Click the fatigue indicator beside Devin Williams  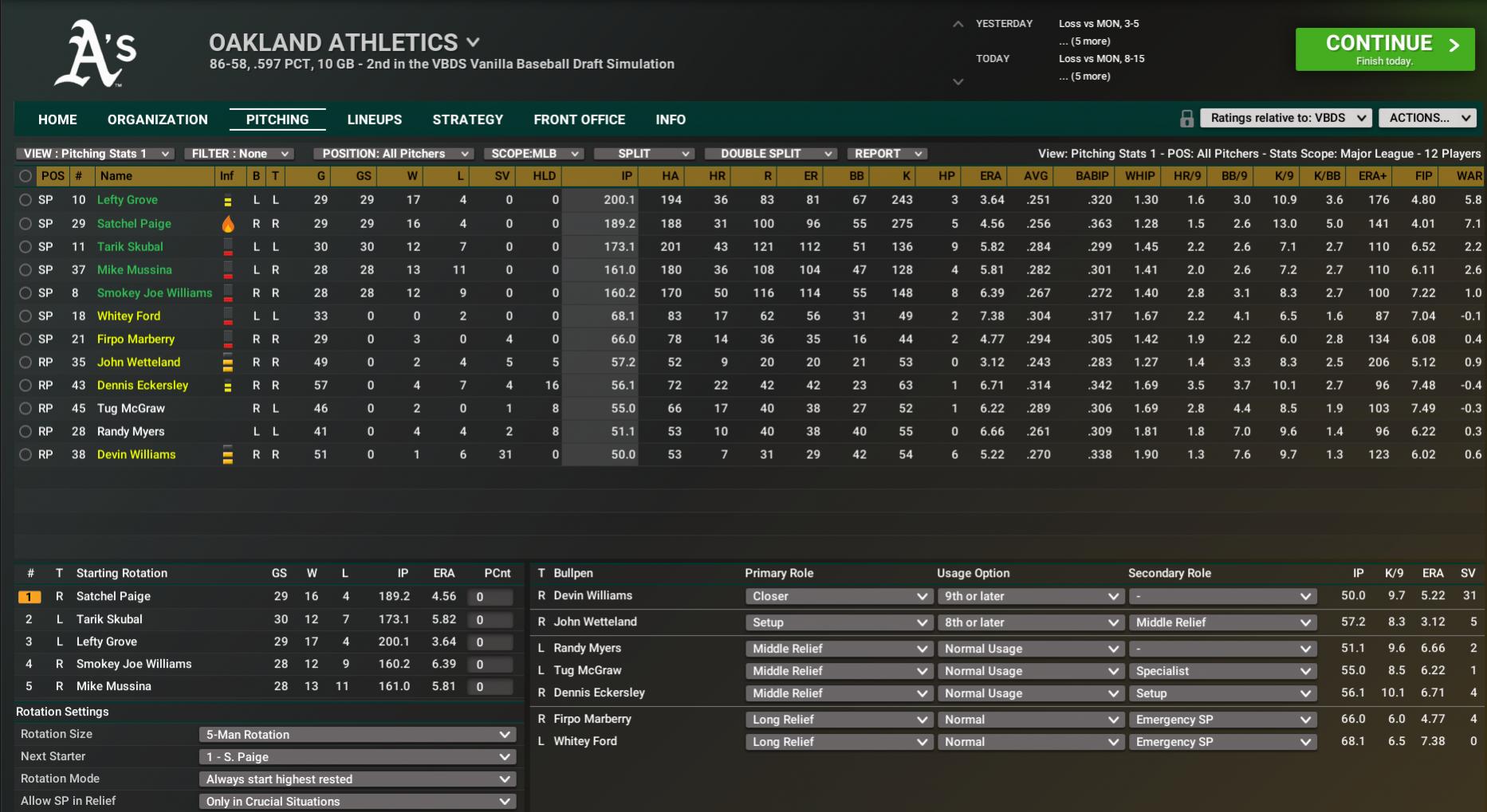[x=229, y=454]
